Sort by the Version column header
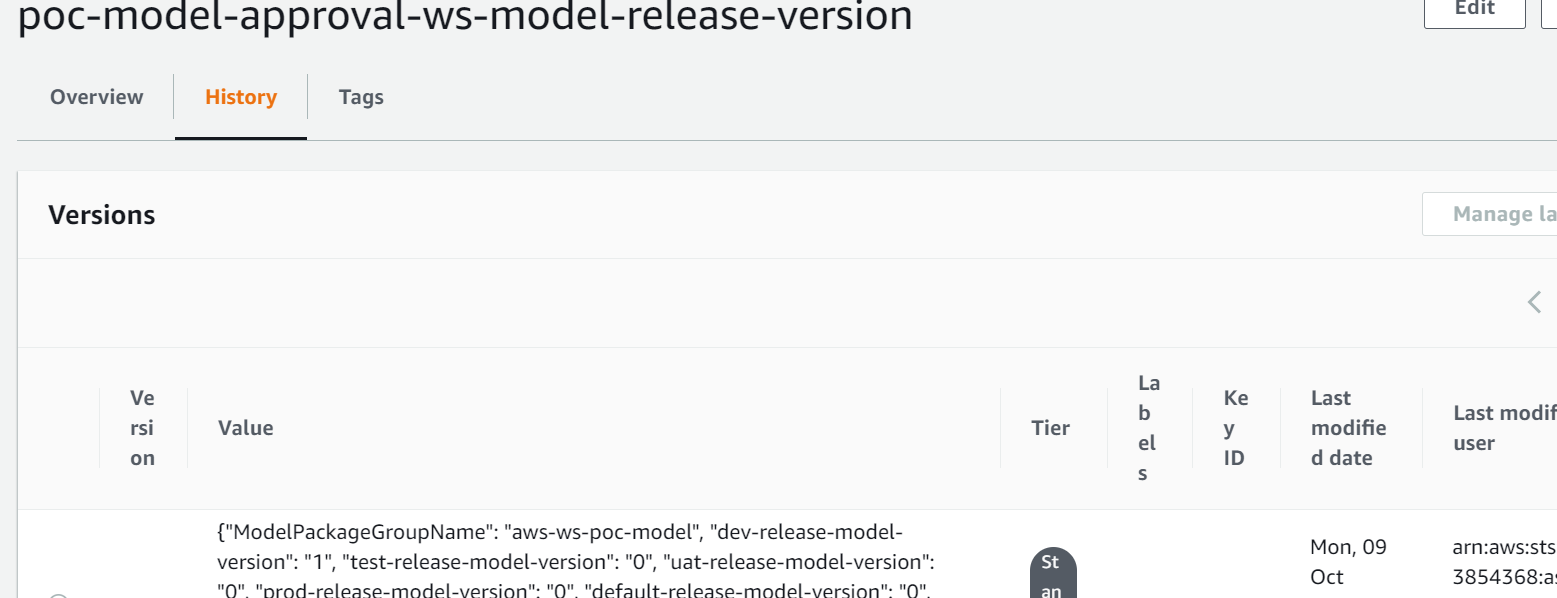 [142, 427]
